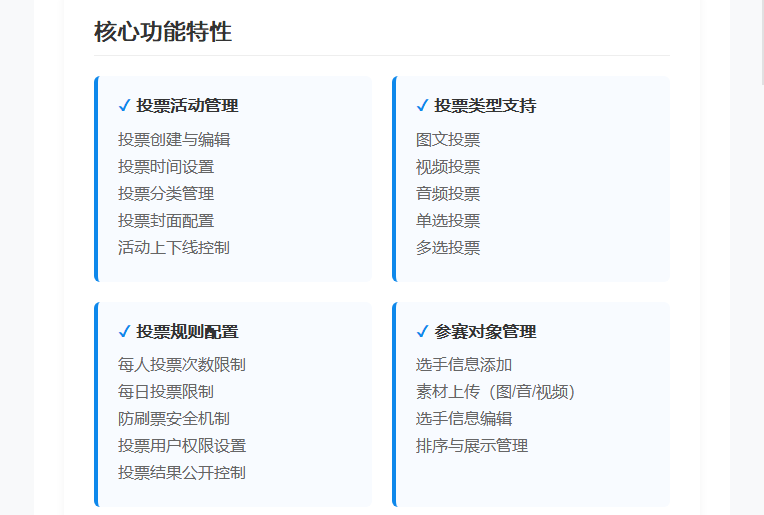Image resolution: width=764 pixels, height=515 pixels.
Task: Select the 投票创建与编辑 list item
Action: tap(174, 140)
